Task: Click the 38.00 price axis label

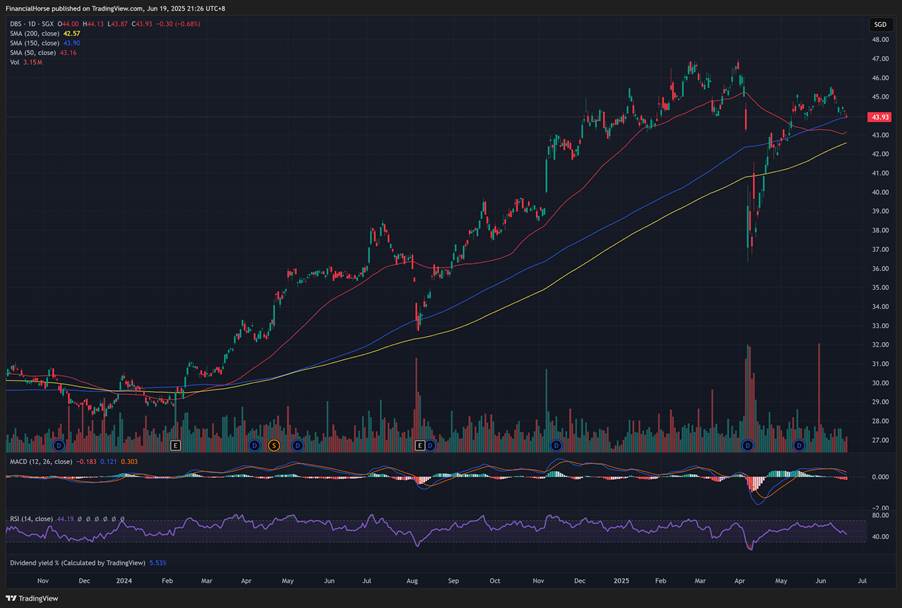Action: coord(880,230)
